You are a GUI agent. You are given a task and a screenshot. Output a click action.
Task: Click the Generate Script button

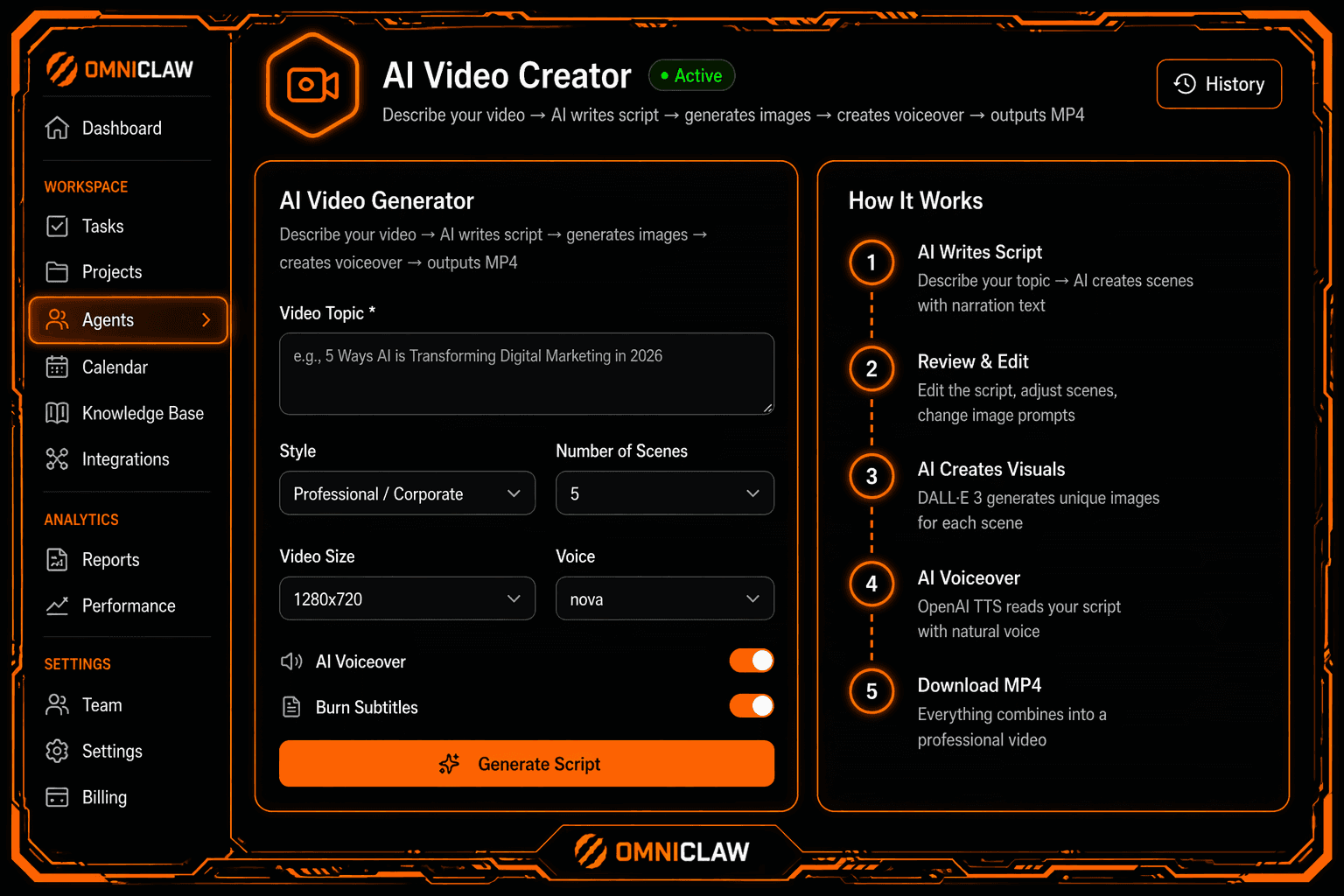[x=527, y=764]
